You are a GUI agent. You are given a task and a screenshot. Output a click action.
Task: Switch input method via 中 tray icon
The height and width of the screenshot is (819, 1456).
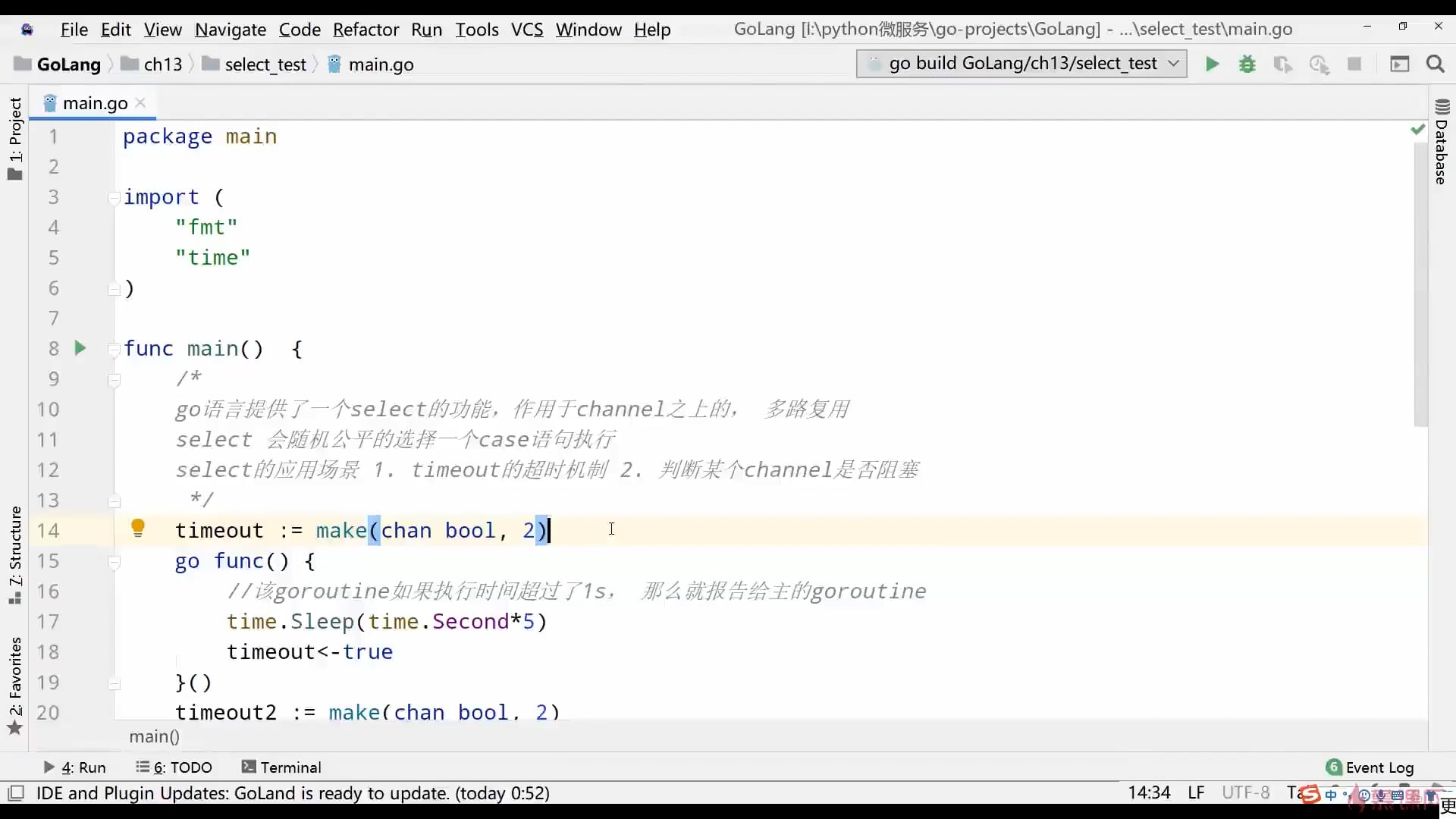pos(1332,795)
